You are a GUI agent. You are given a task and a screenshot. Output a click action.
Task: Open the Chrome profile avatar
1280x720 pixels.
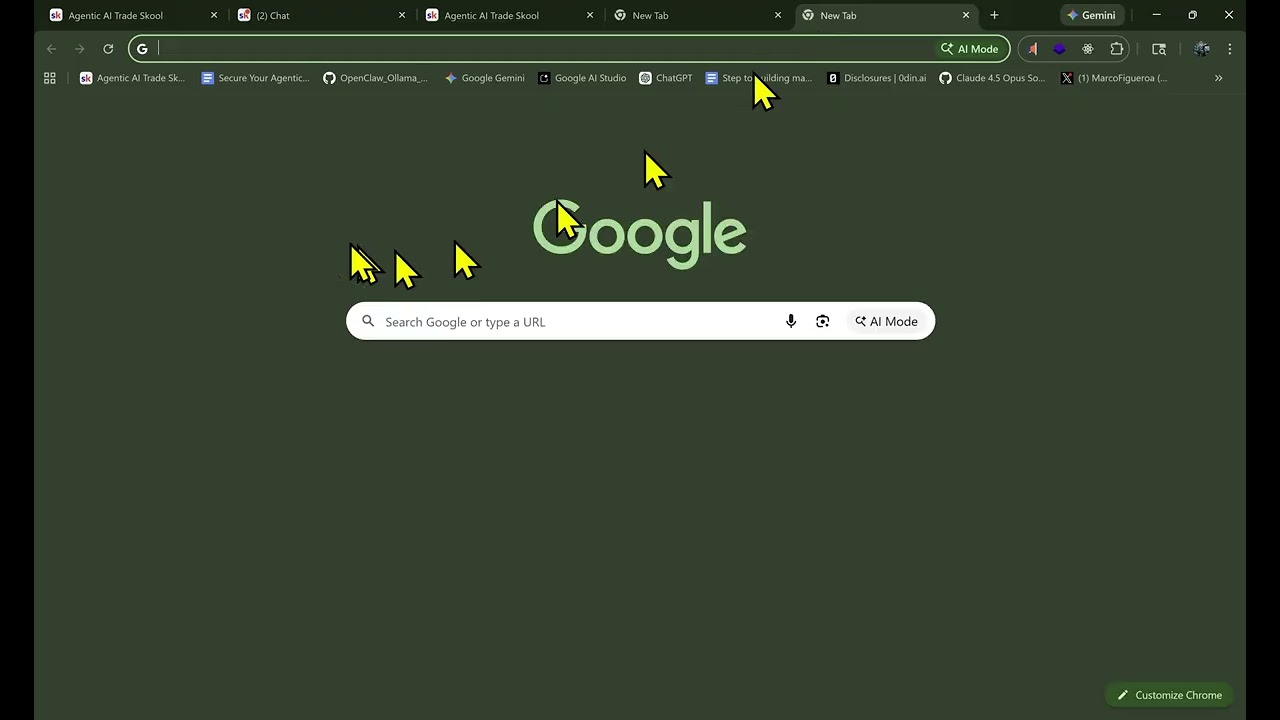(x=1202, y=49)
